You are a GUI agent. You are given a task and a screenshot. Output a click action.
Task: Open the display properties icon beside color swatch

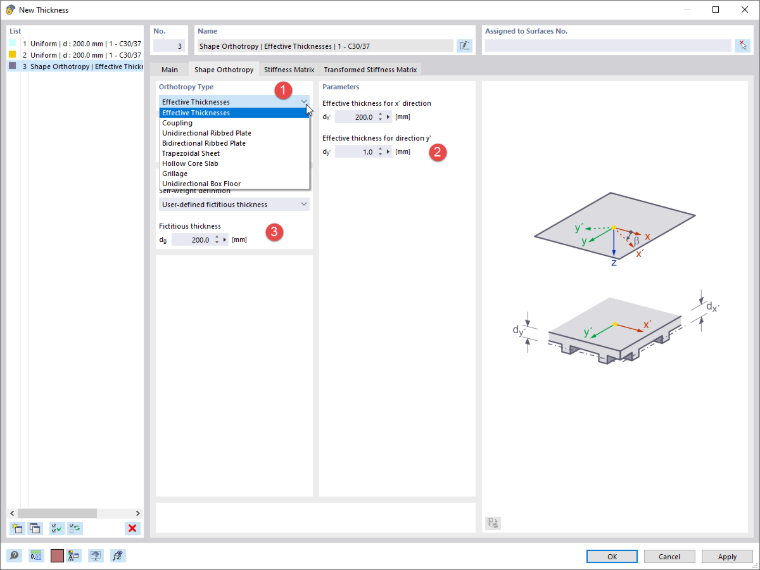[74, 555]
